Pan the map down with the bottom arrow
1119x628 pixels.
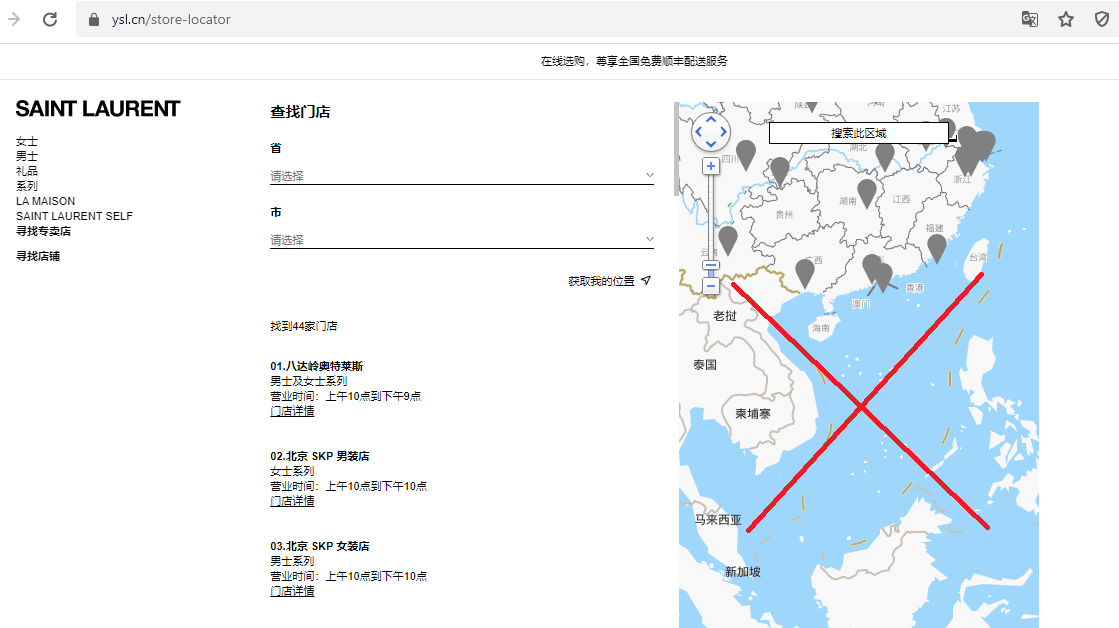click(x=711, y=144)
